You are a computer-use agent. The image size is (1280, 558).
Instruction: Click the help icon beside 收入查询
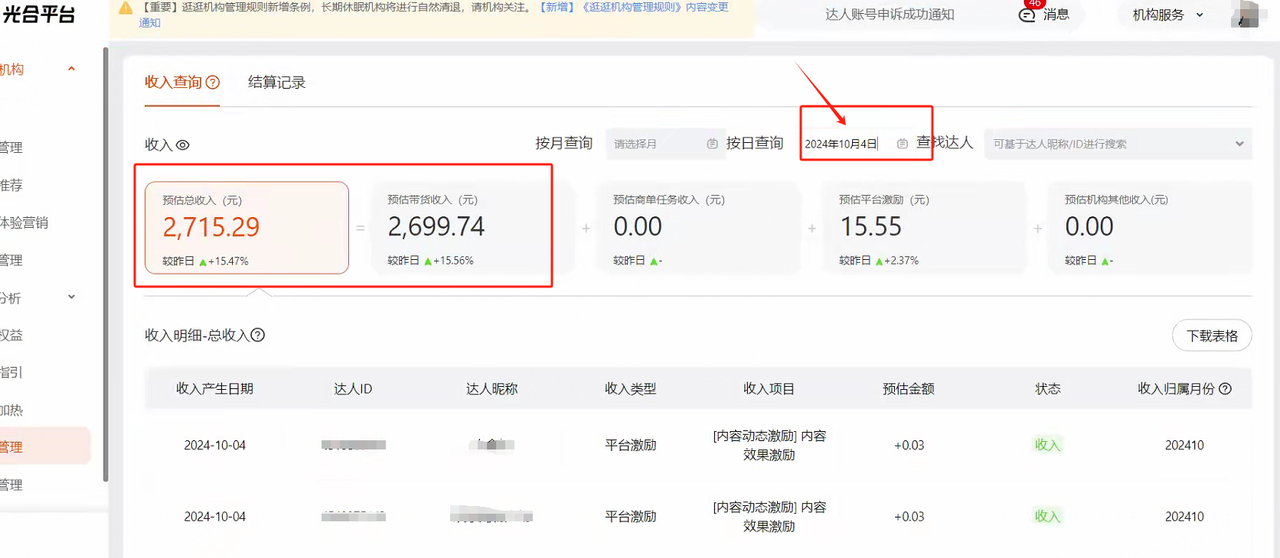212,83
